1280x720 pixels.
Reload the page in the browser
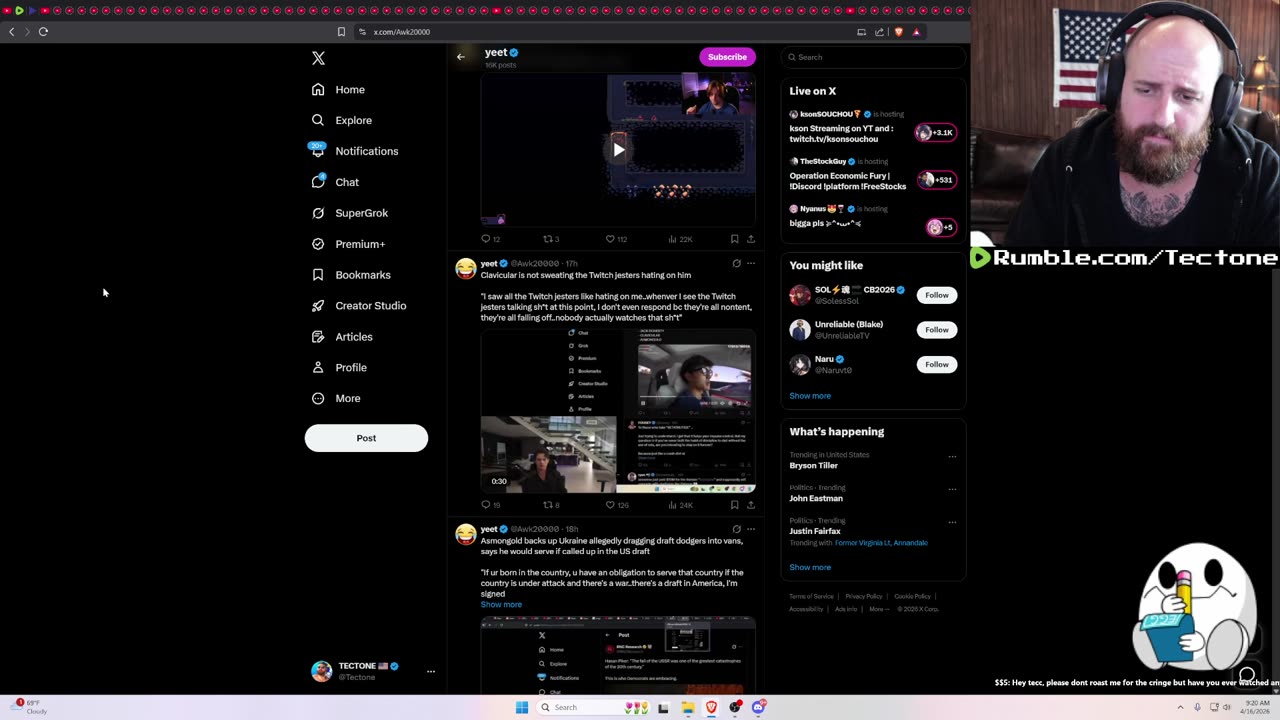(x=43, y=32)
